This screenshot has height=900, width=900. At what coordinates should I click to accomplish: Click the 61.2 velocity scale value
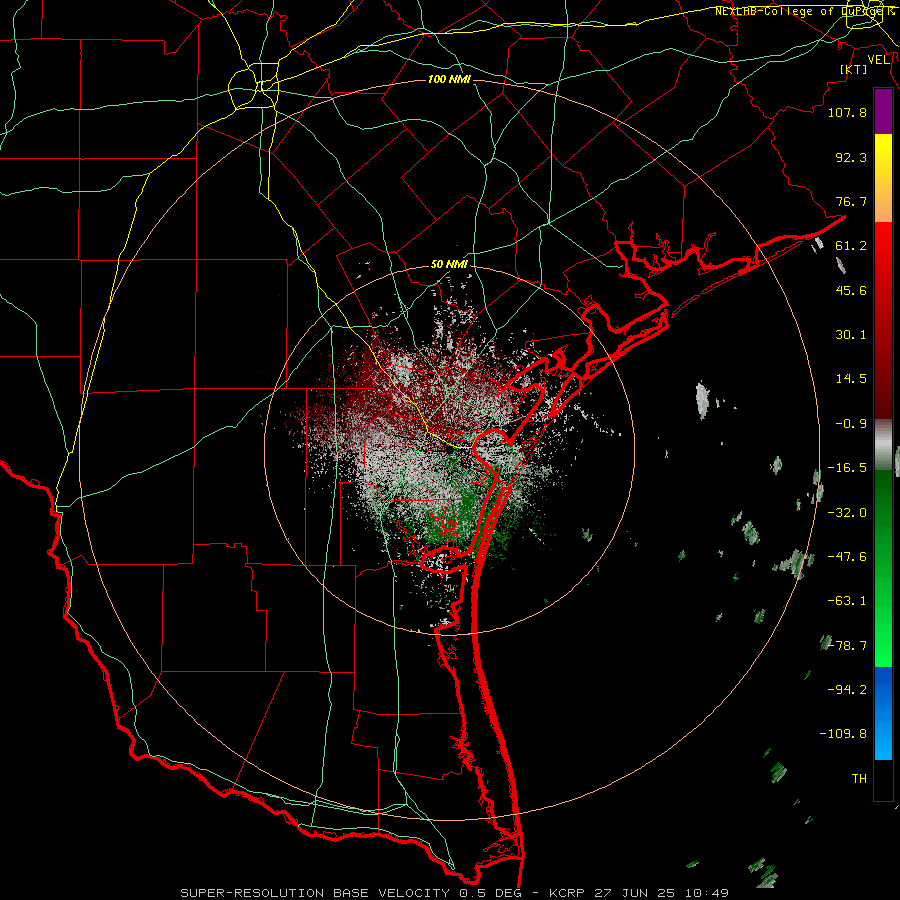(x=851, y=246)
